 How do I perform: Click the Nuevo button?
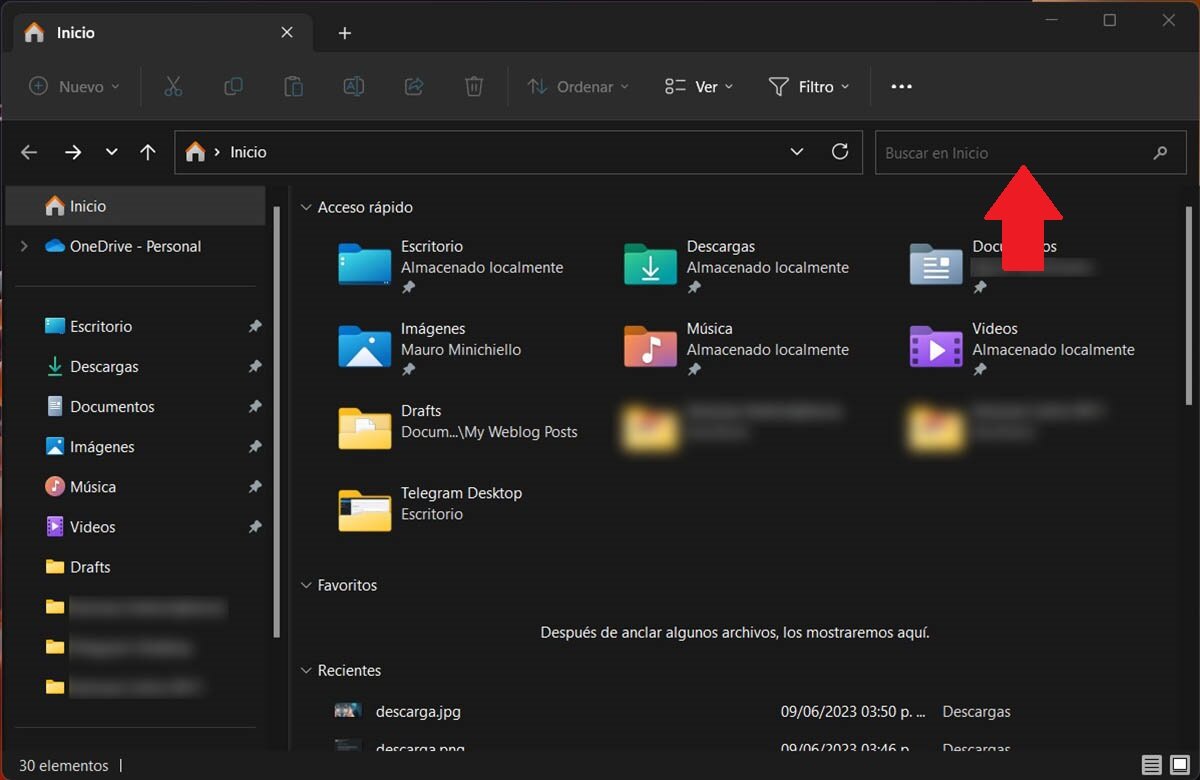point(74,87)
